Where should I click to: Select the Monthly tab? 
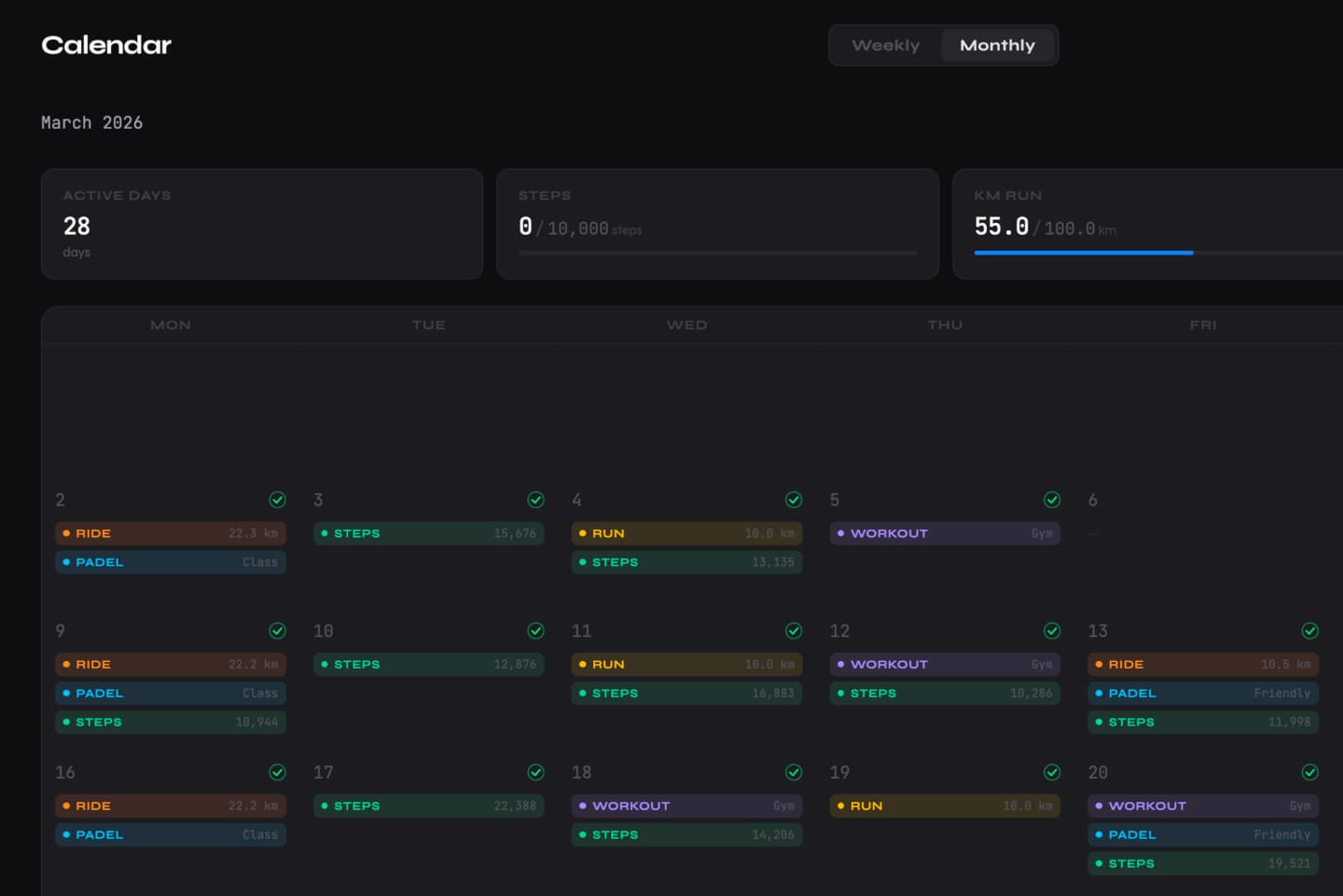click(x=997, y=45)
